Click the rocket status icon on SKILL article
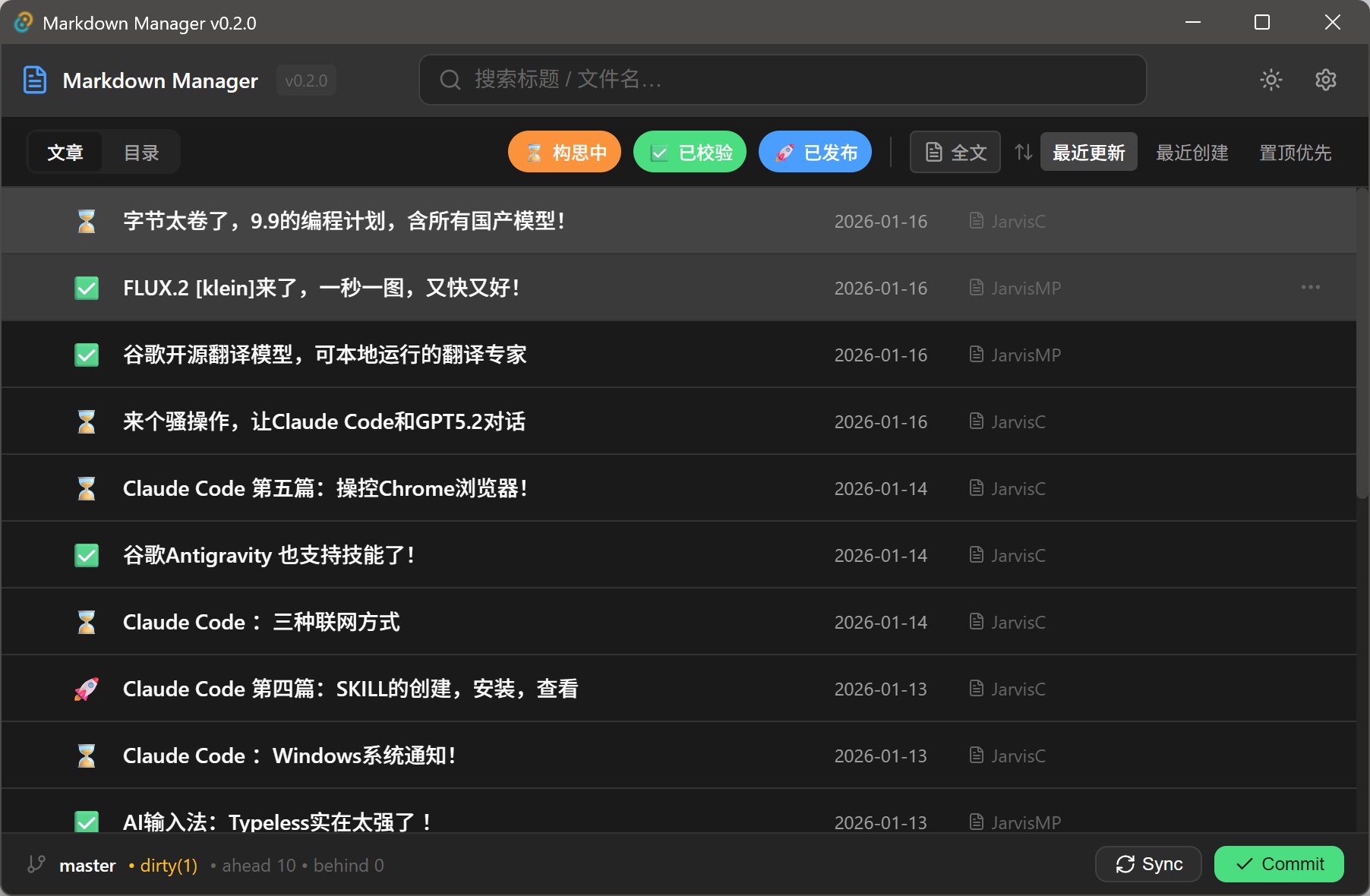The height and width of the screenshot is (896, 1370). [x=87, y=689]
